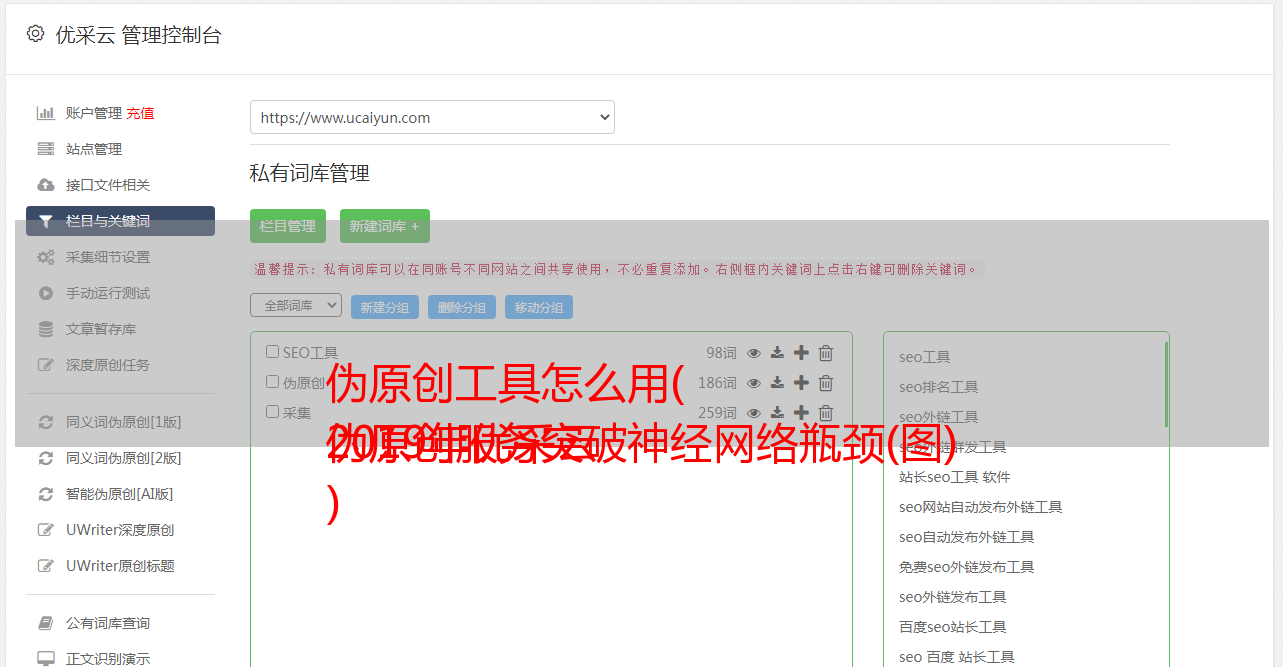This screenshot has width=1283, height=667.
Task: Delete the 伪原创 library with trash icon
Action: coord(826,383)
